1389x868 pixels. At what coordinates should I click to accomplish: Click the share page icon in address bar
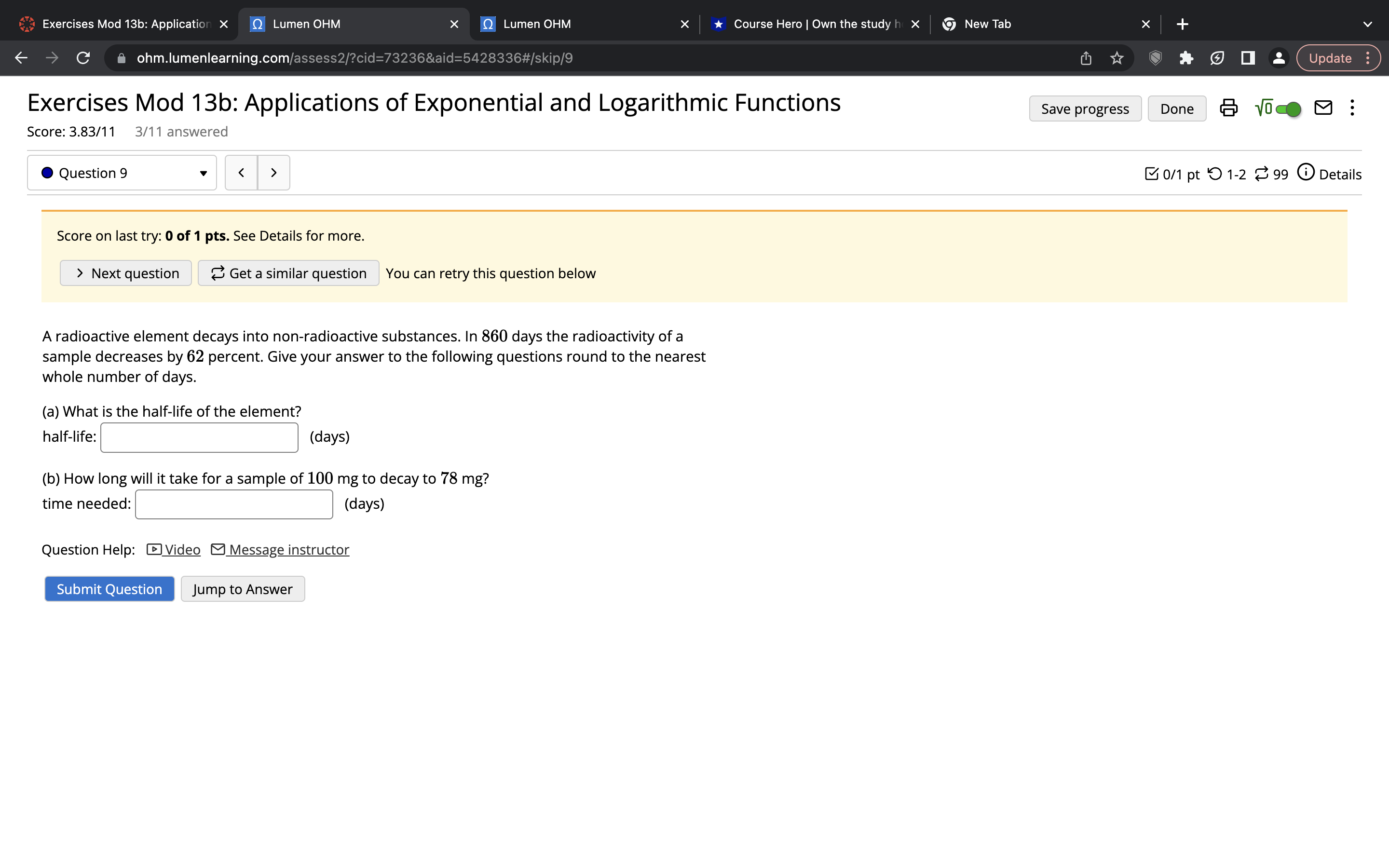coord(1085,58)
